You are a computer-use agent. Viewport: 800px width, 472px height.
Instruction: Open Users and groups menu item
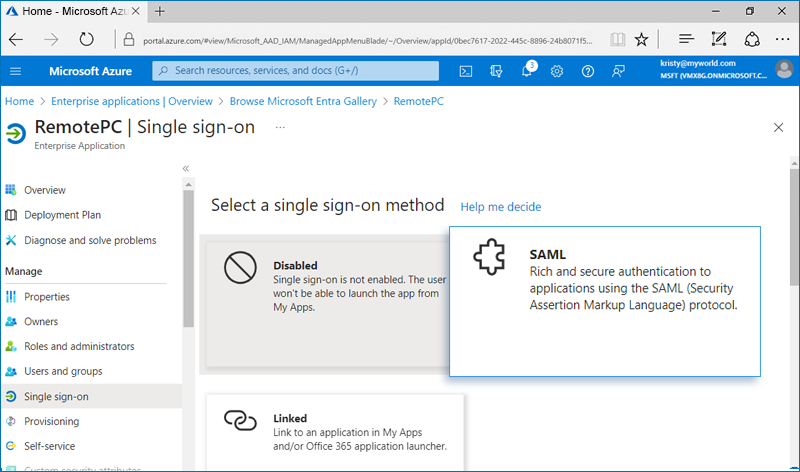coord(63,371)
